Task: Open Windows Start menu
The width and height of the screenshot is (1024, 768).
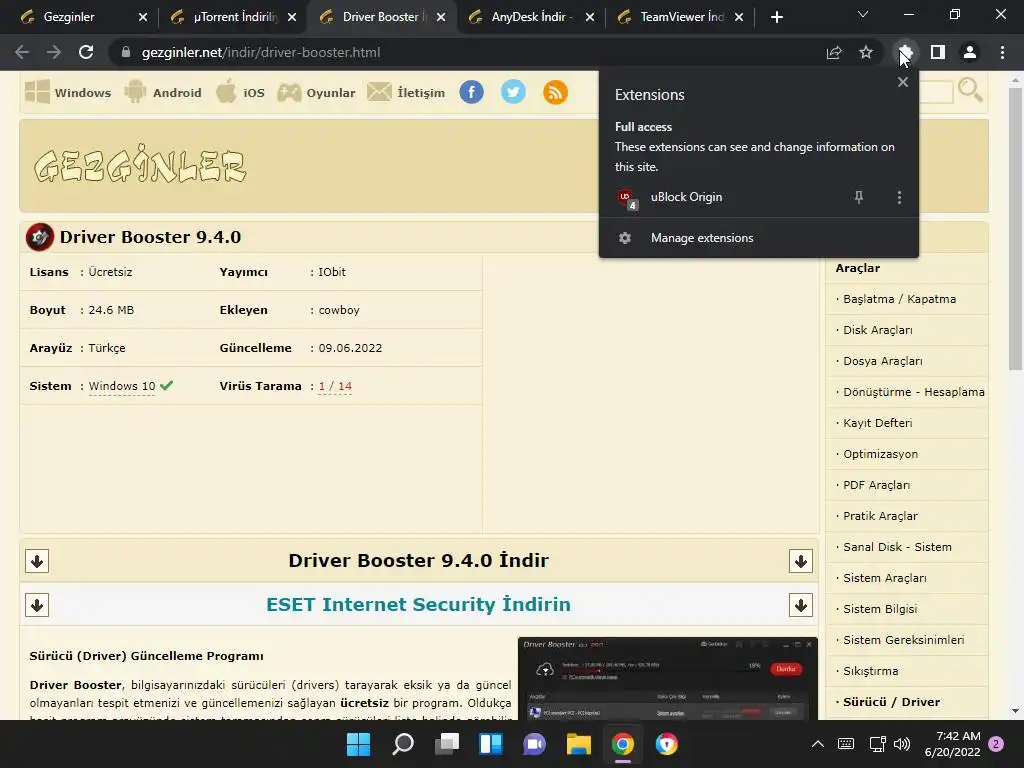Action: point(358,744)
